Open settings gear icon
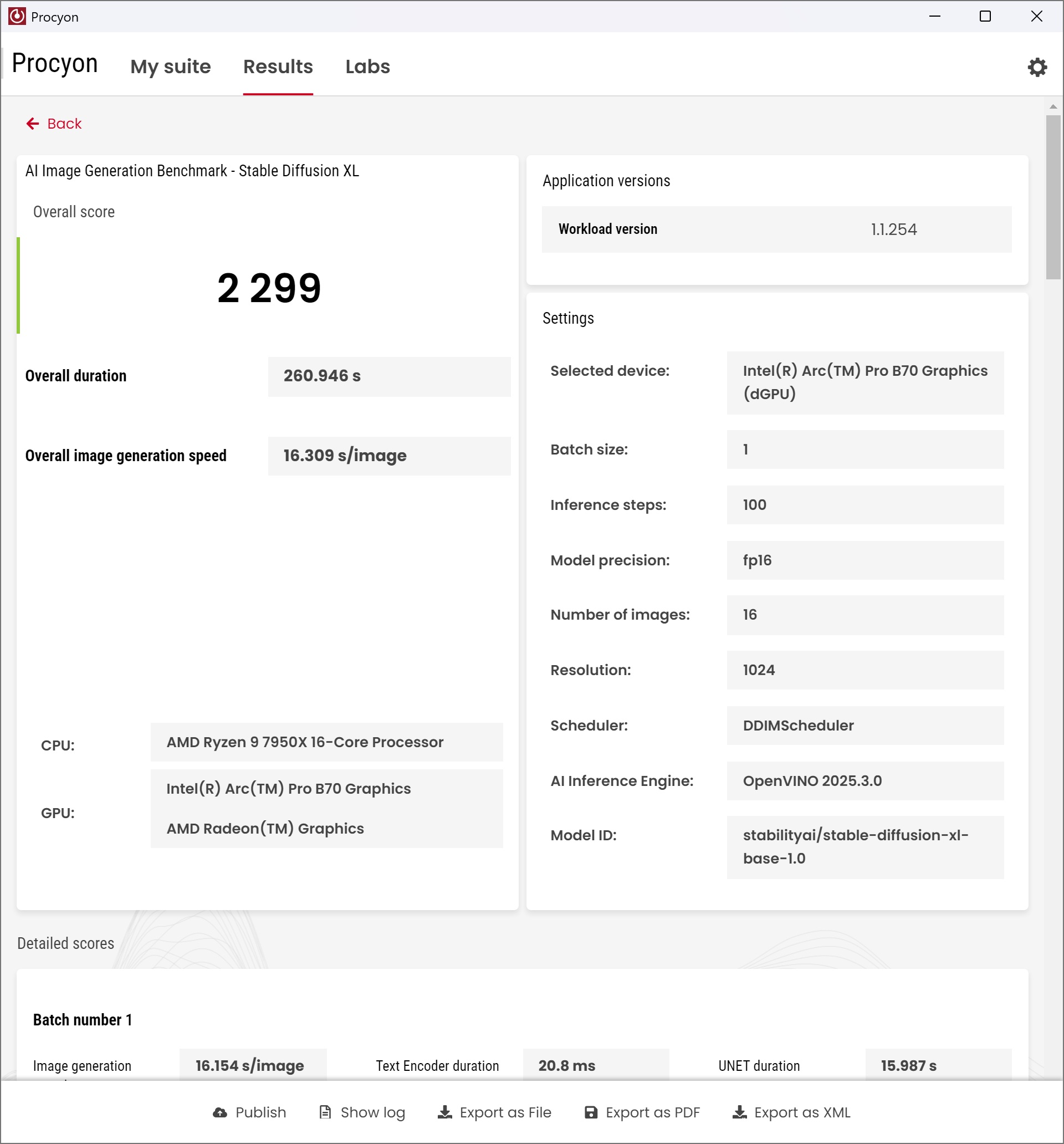Image resolution: width=1064 pixels, height=1144 pixels. point(1037,67)
